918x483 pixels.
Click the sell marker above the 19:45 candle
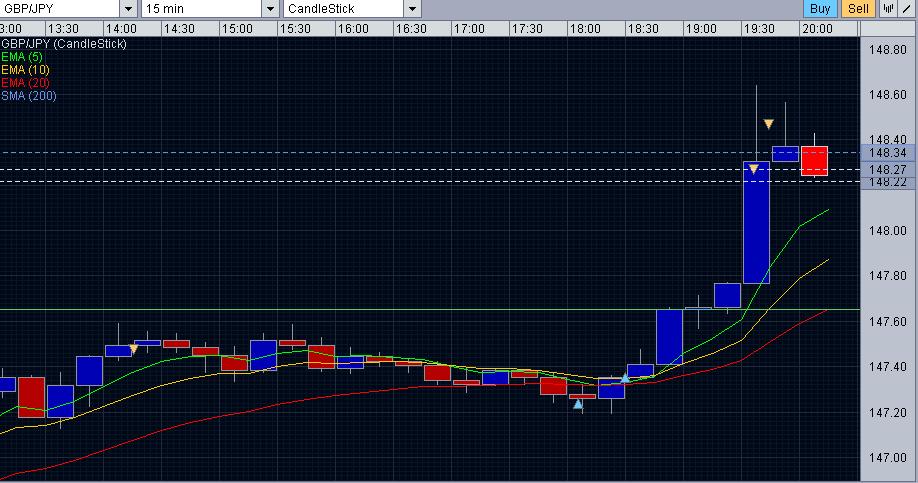(x=769, y=124)
